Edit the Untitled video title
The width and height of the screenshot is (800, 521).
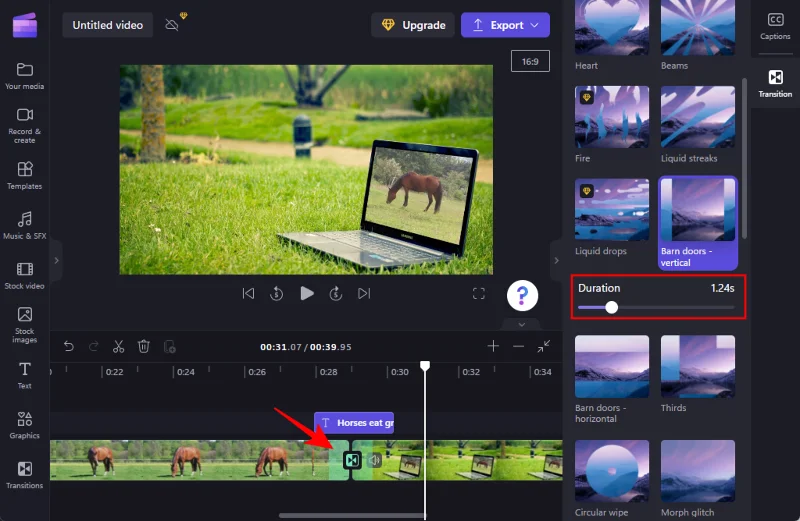(108, 25)
